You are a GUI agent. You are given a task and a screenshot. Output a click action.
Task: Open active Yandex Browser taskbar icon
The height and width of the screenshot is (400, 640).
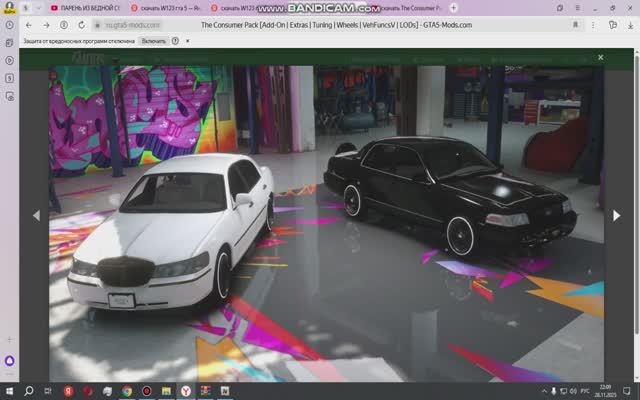(x=186, y=391)
